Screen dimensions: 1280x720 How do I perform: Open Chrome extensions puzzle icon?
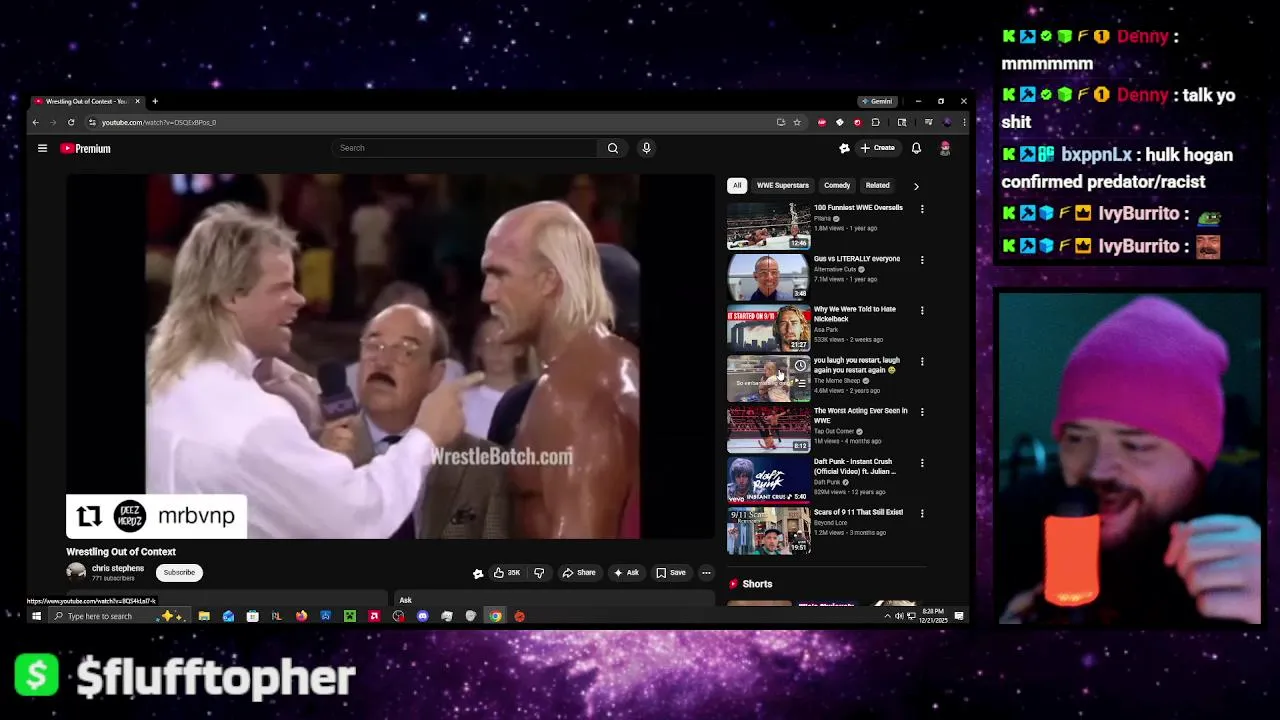(x=875, y=122)
